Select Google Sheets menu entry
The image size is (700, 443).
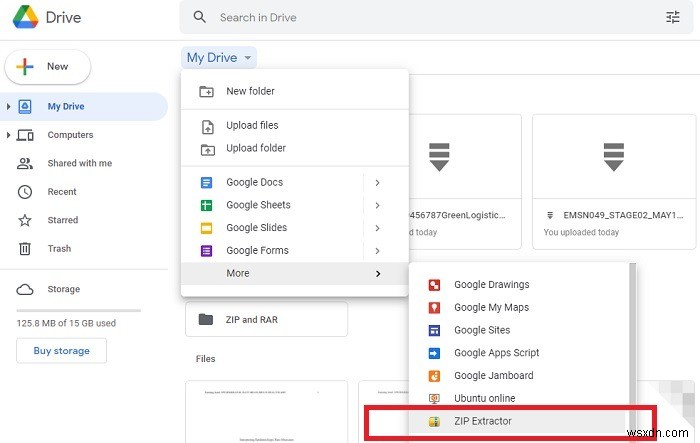[x=295, y=205]
